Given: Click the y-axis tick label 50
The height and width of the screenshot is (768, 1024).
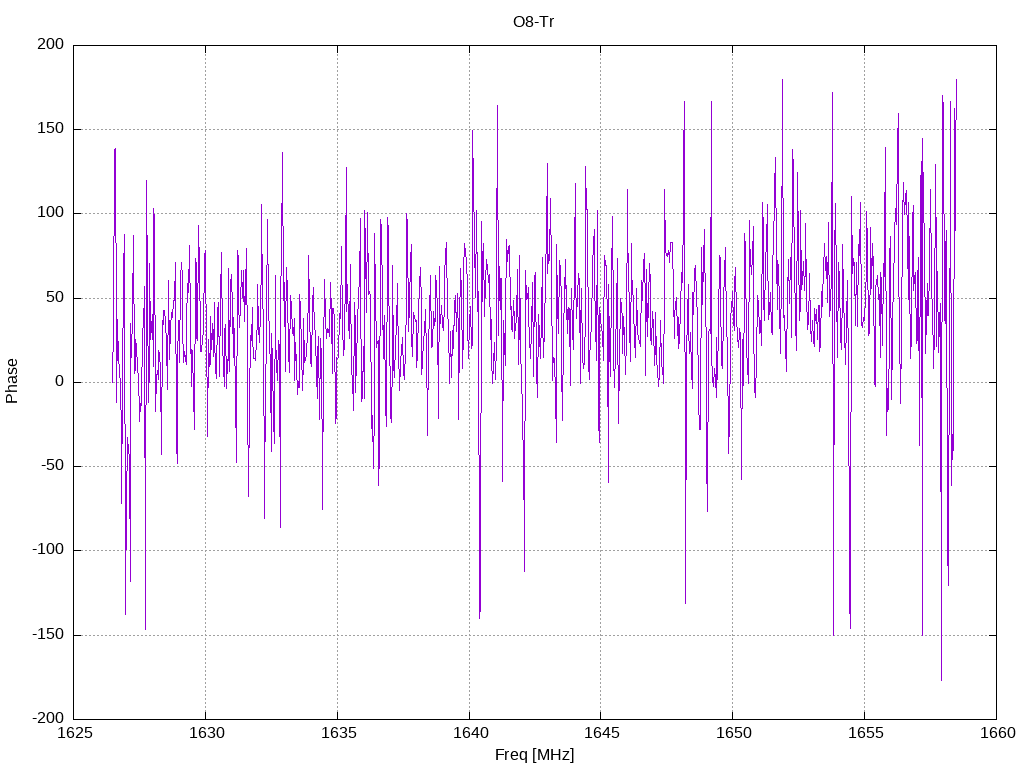Looking at the screenshot, I should [x=56, y=297].
